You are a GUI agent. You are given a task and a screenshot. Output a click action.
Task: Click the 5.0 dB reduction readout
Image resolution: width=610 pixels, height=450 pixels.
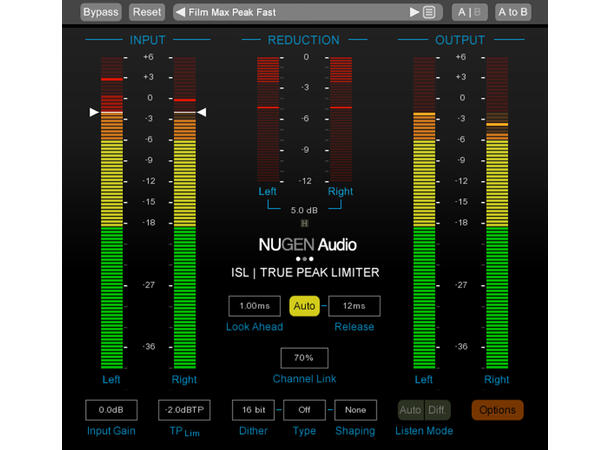click(304, 210)
